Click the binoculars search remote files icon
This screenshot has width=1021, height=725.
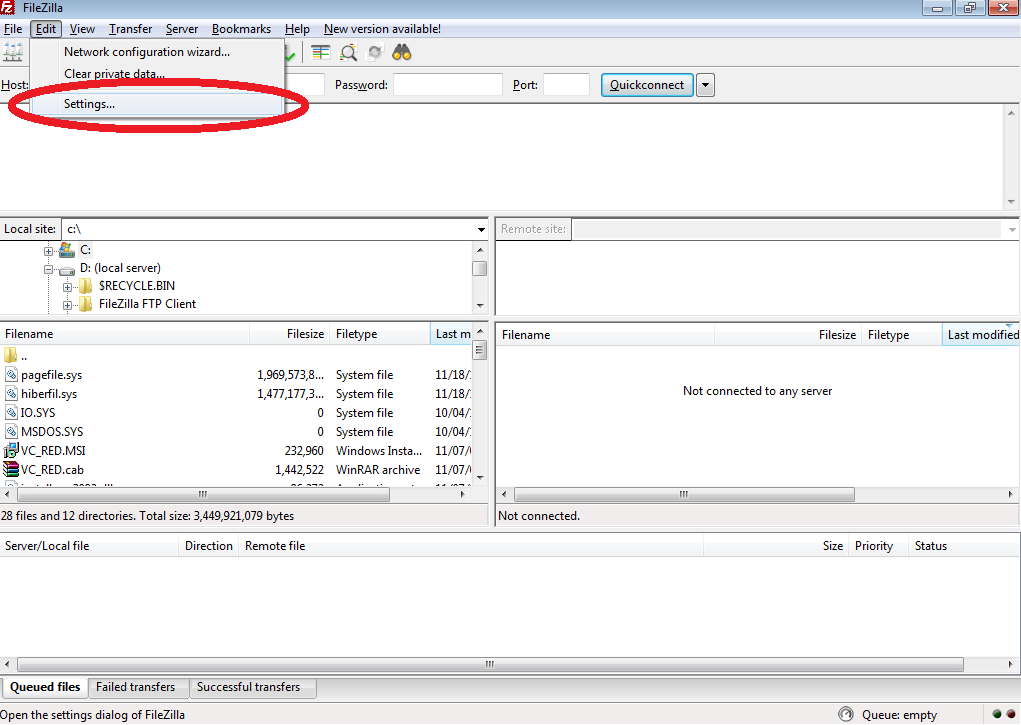402,53
